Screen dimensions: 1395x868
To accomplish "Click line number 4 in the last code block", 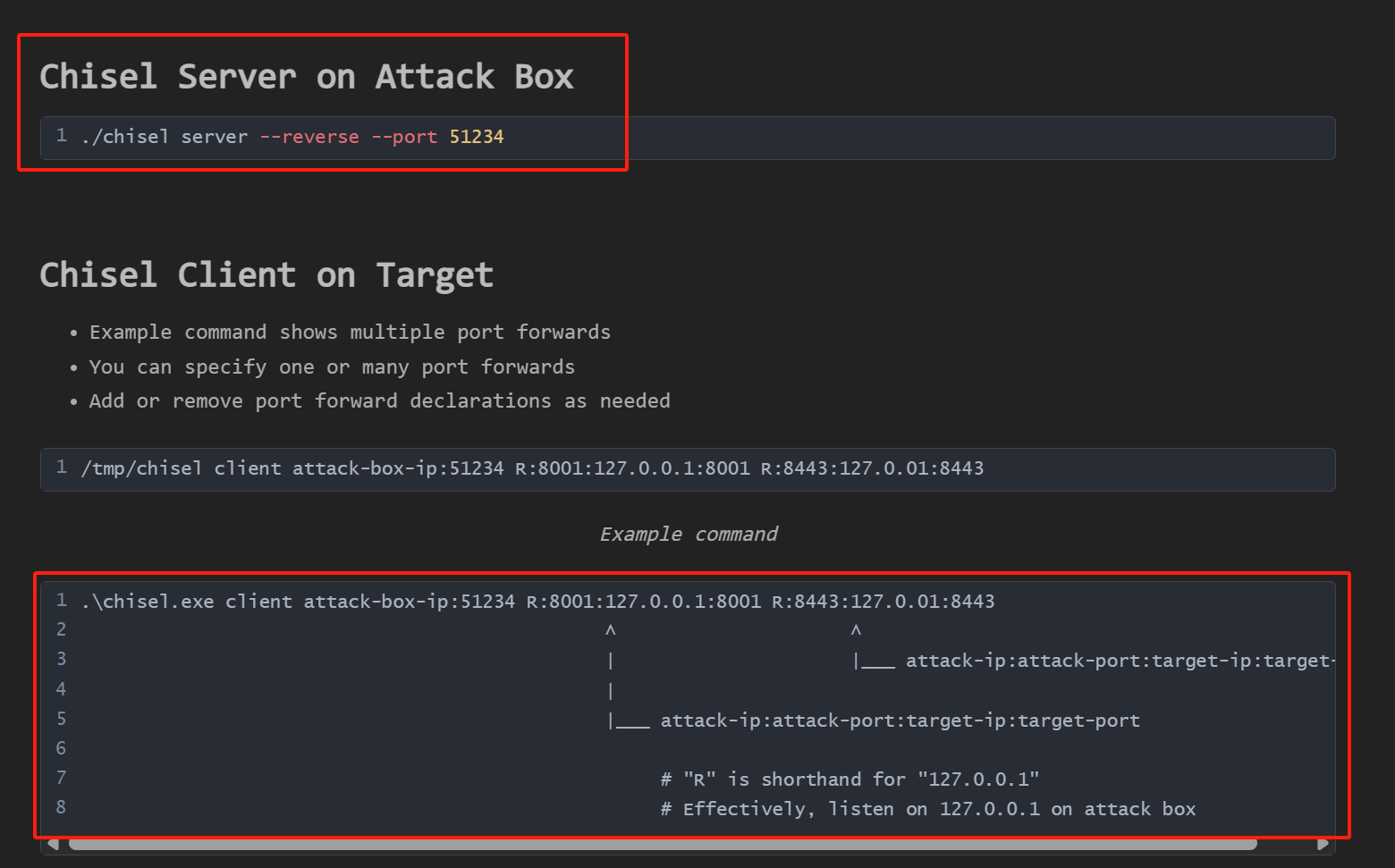I will tap(61, 689).
